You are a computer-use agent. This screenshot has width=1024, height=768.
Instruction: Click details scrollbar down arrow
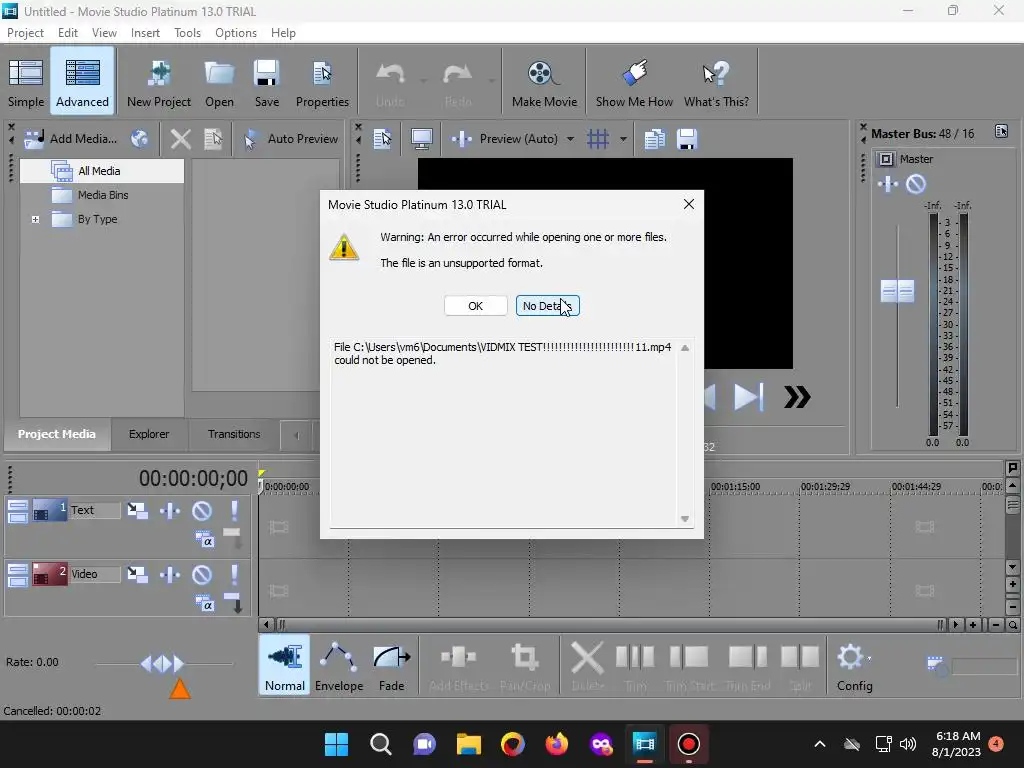pyautogui.click(x=684, y=519)
